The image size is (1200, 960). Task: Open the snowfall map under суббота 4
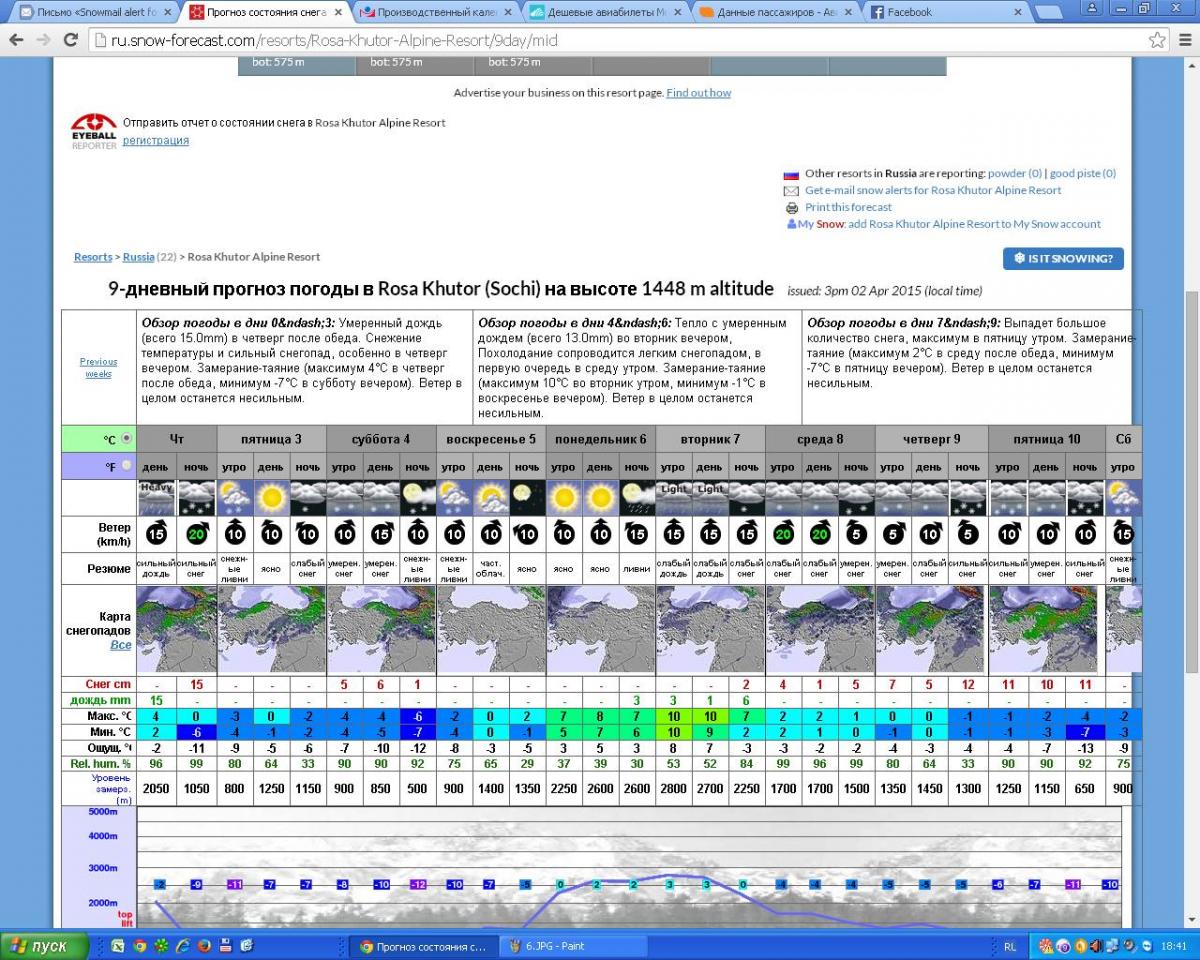tap(381, 629)
